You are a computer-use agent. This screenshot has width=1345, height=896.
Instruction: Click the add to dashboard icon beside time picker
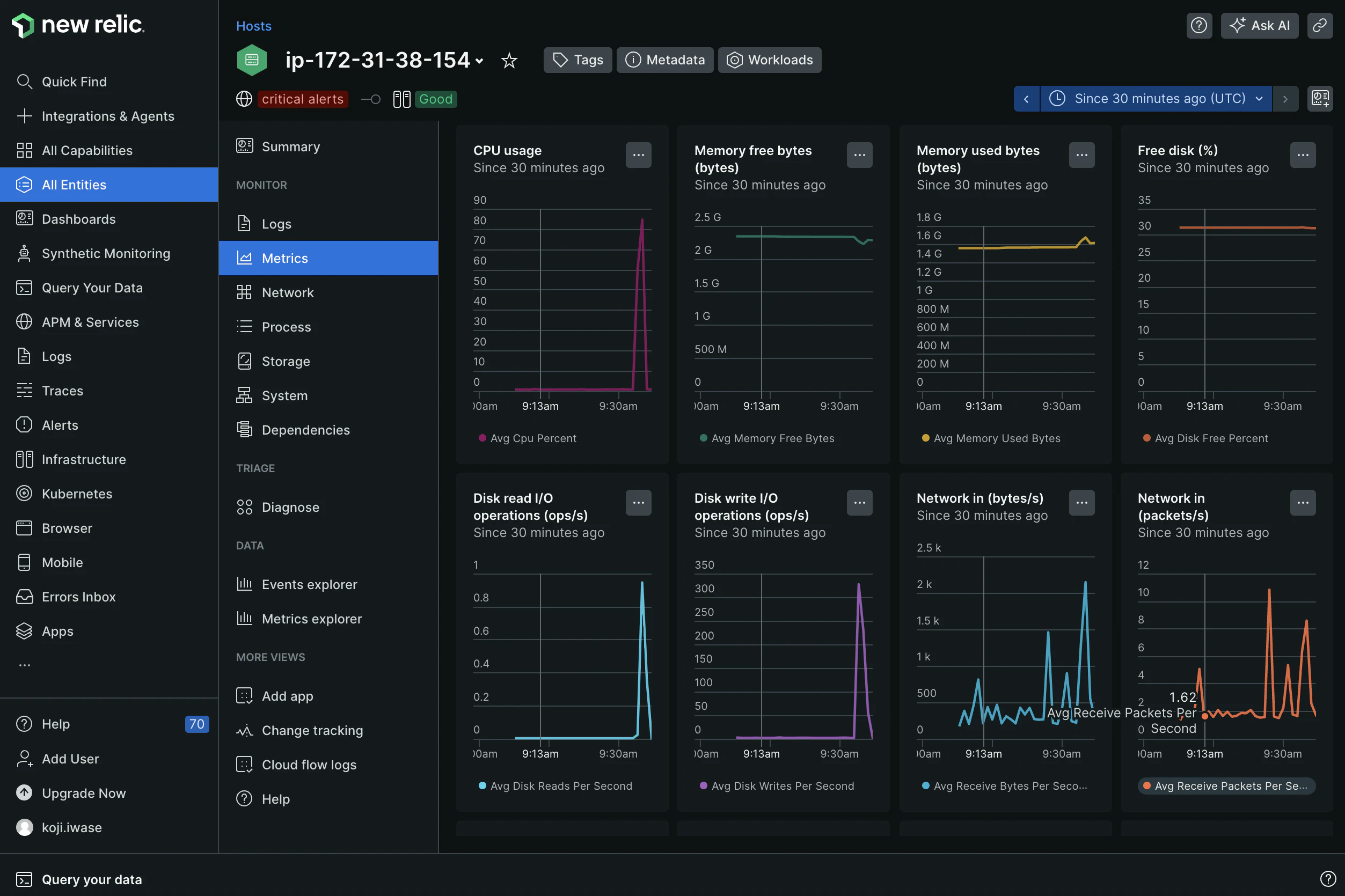pyautogui.click(x=1320, y=99)
